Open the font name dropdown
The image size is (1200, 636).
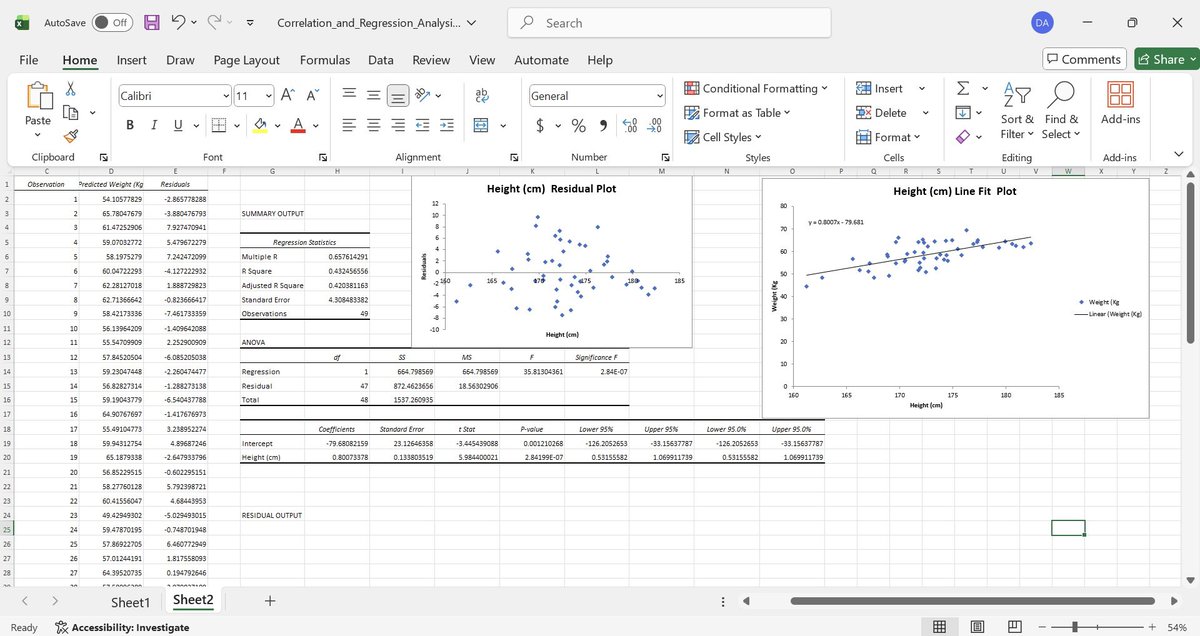[x=227, y=95]
